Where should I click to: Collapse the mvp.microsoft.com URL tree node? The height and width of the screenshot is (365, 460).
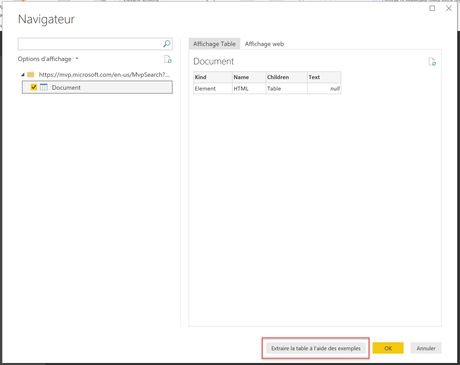[x=23, y=75]
